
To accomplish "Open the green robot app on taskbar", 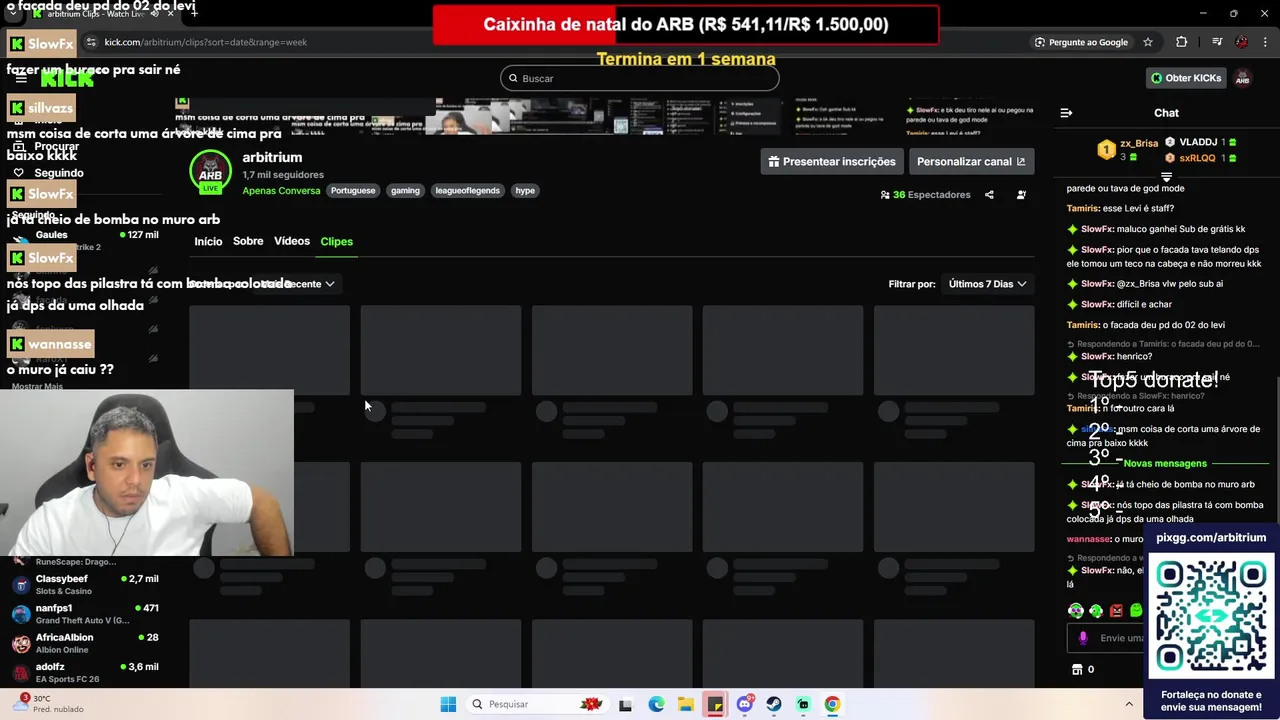I will (x=803, y=704).
